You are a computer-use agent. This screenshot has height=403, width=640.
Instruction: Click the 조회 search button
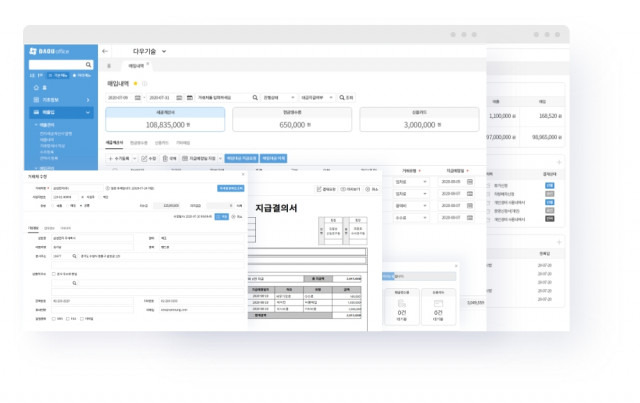347,98
